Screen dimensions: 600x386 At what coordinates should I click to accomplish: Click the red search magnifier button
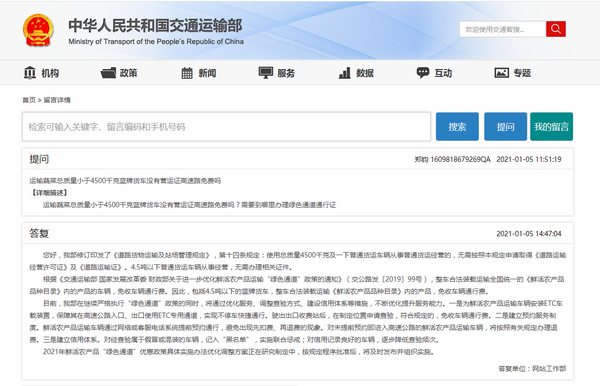556,29
